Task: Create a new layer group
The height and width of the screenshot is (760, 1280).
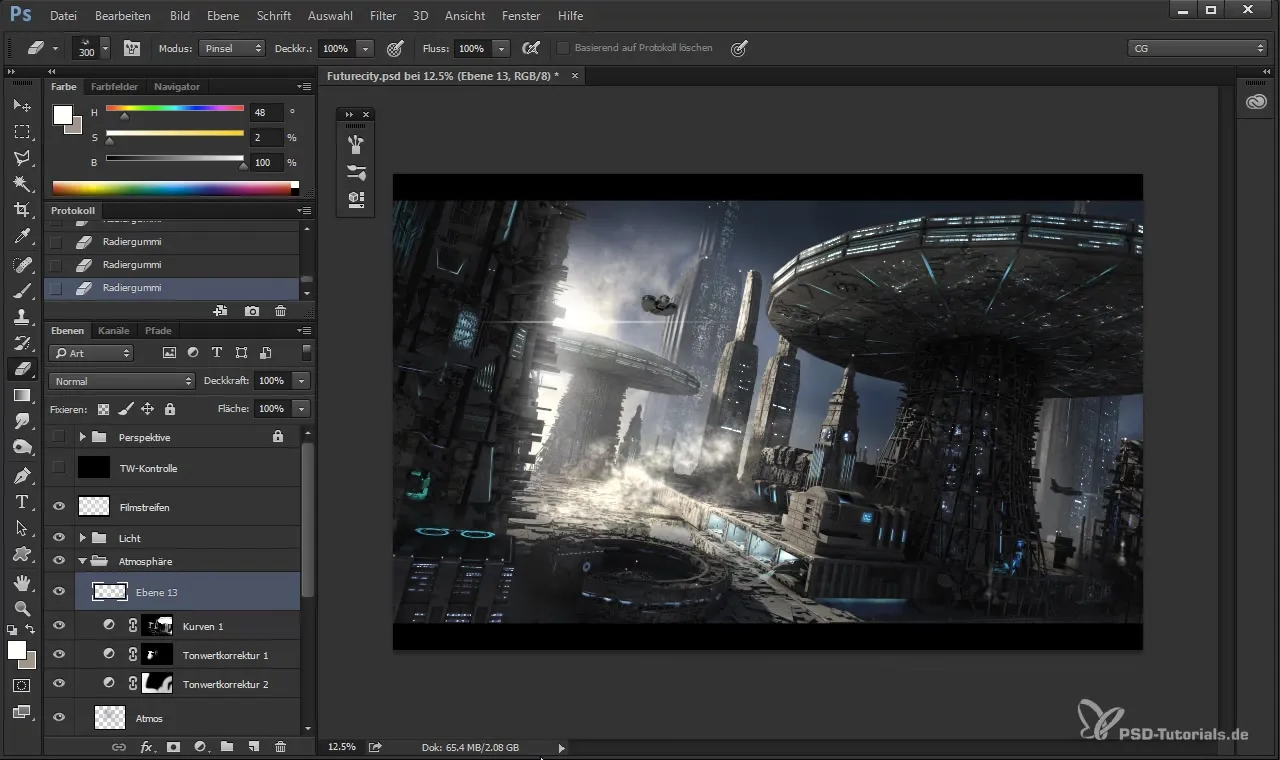Action: [227, 747]
